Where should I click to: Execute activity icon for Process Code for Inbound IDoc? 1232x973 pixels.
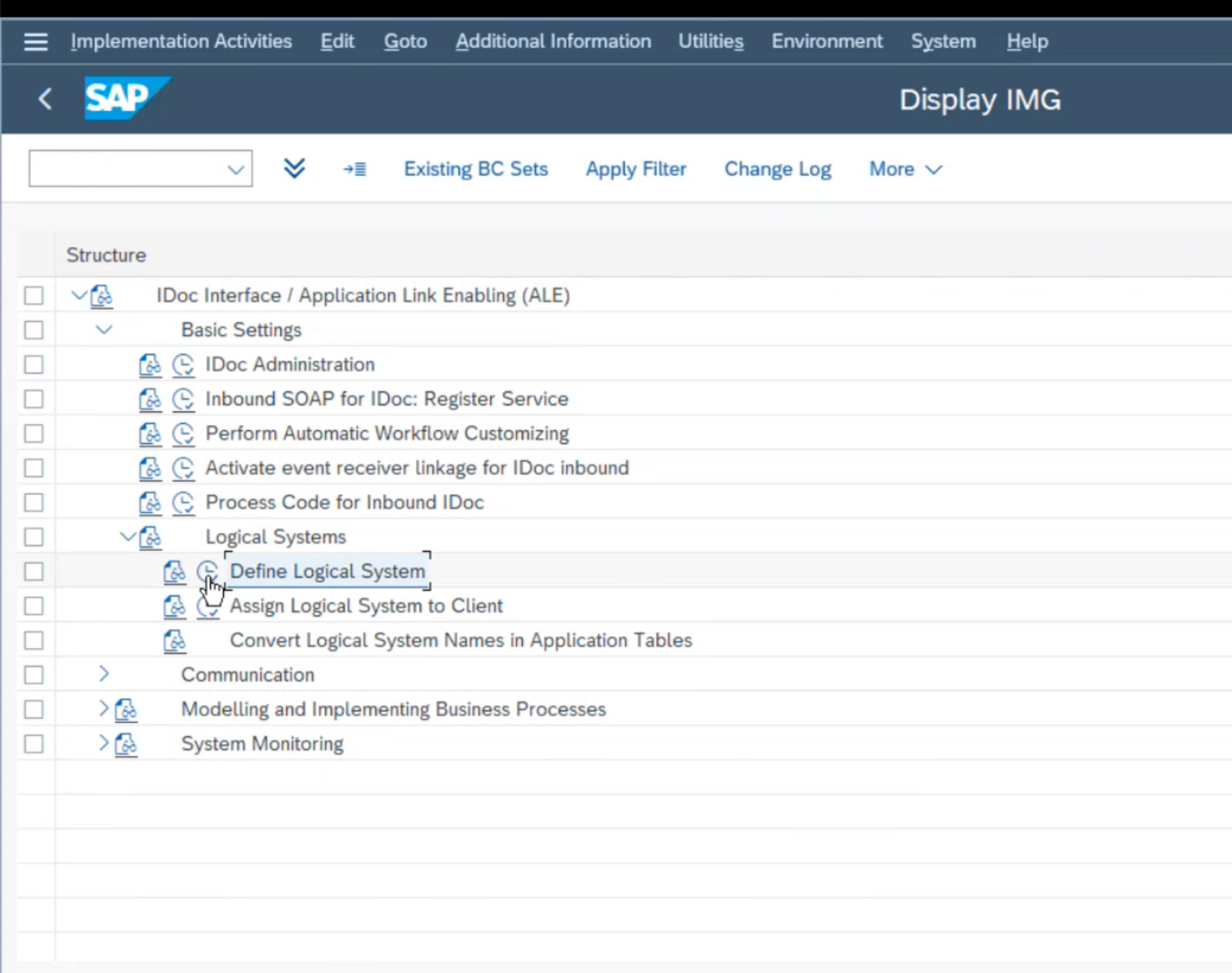tap(184, 502)
